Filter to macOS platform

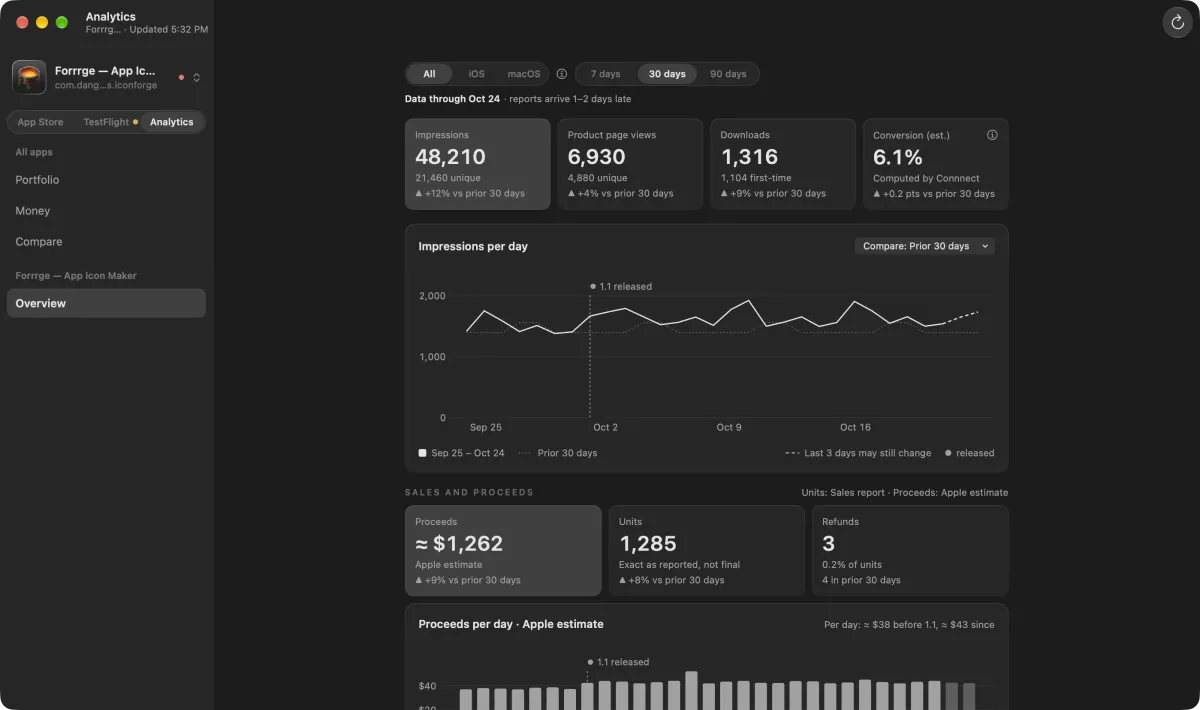pyautogui.click(x=524, y=74)
